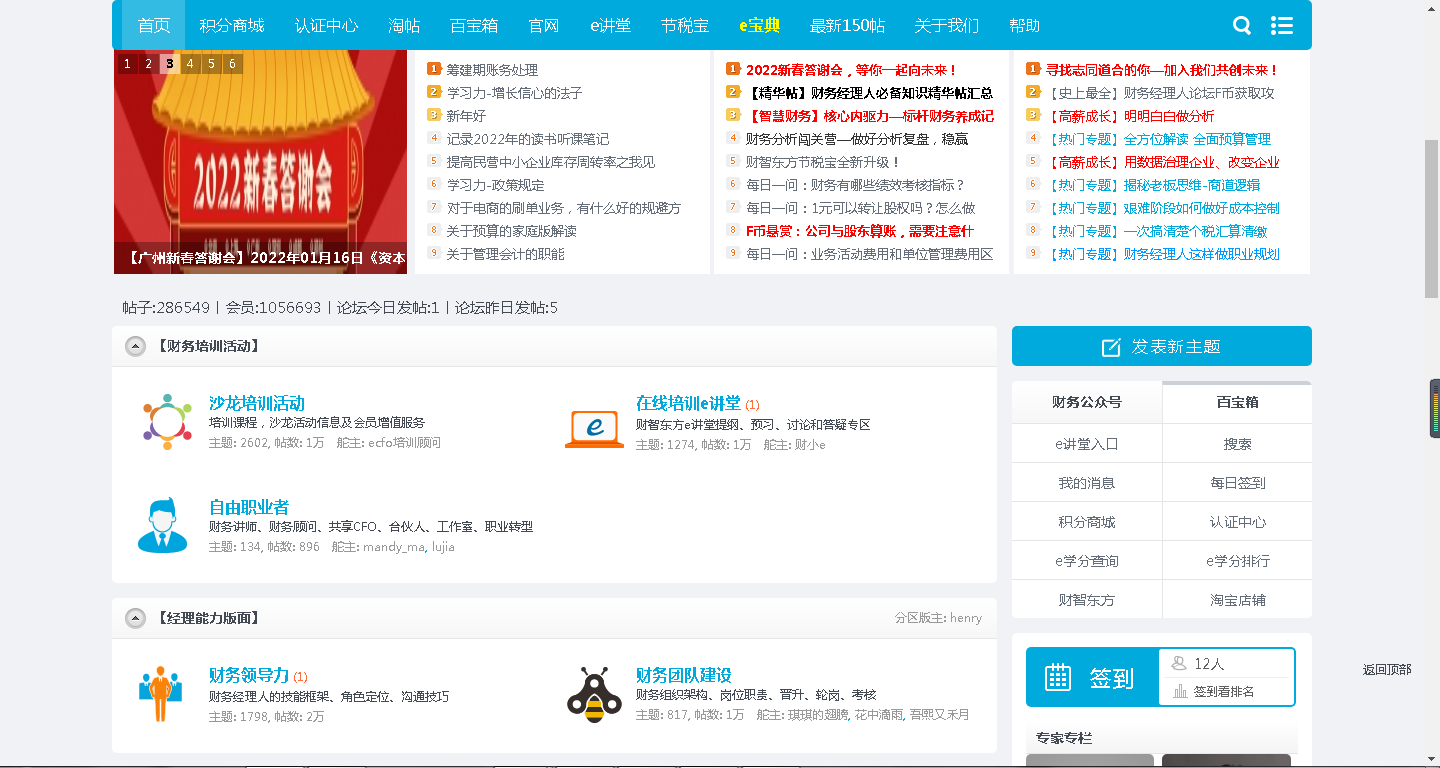Click the 发表新主题 button
This screenshot has width=1440, height=768.
tap(1162, 346)
